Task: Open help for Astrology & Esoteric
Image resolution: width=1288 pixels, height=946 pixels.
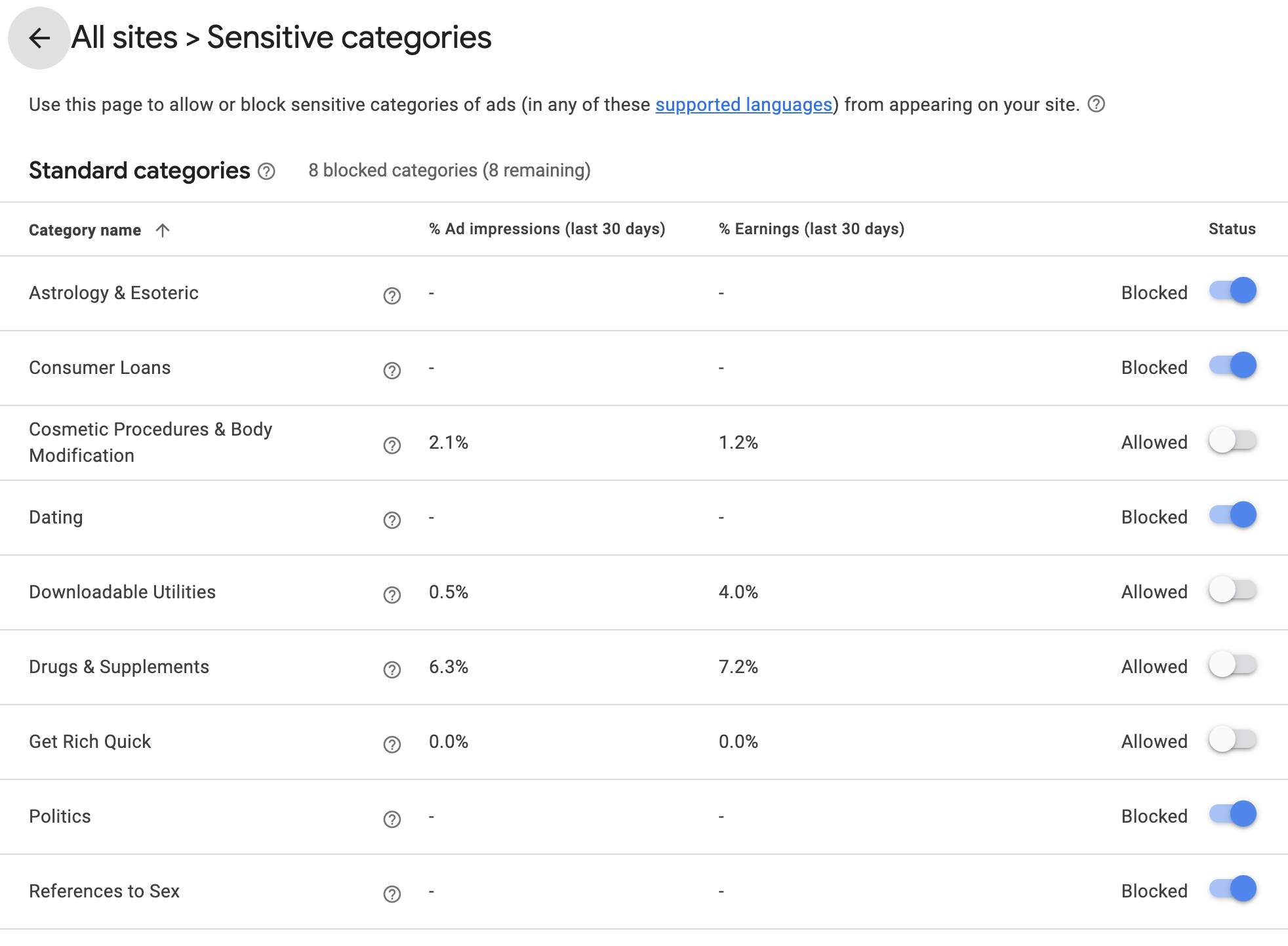Action: [392, 296]
